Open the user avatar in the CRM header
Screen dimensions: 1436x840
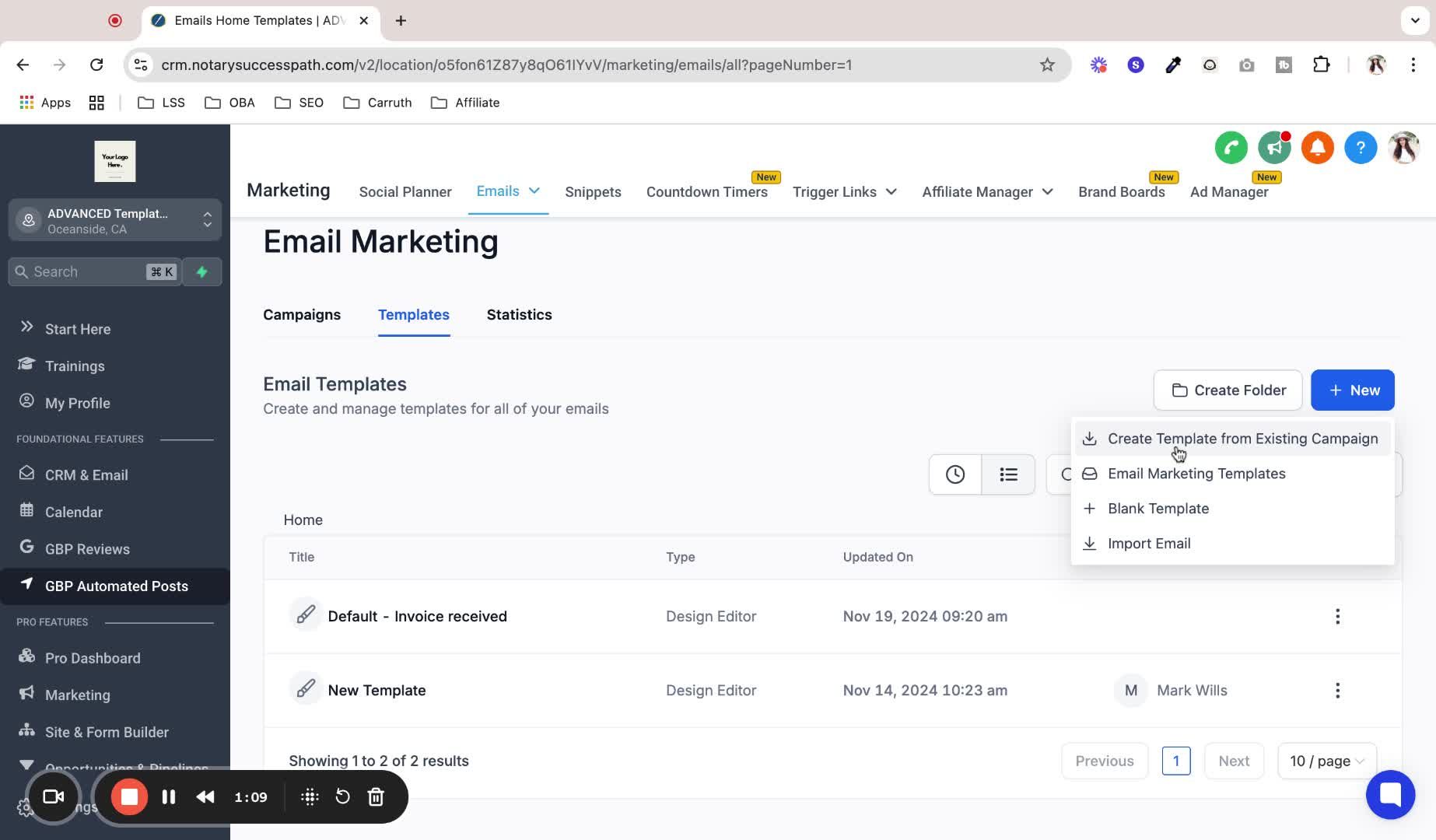[1404, 148]
